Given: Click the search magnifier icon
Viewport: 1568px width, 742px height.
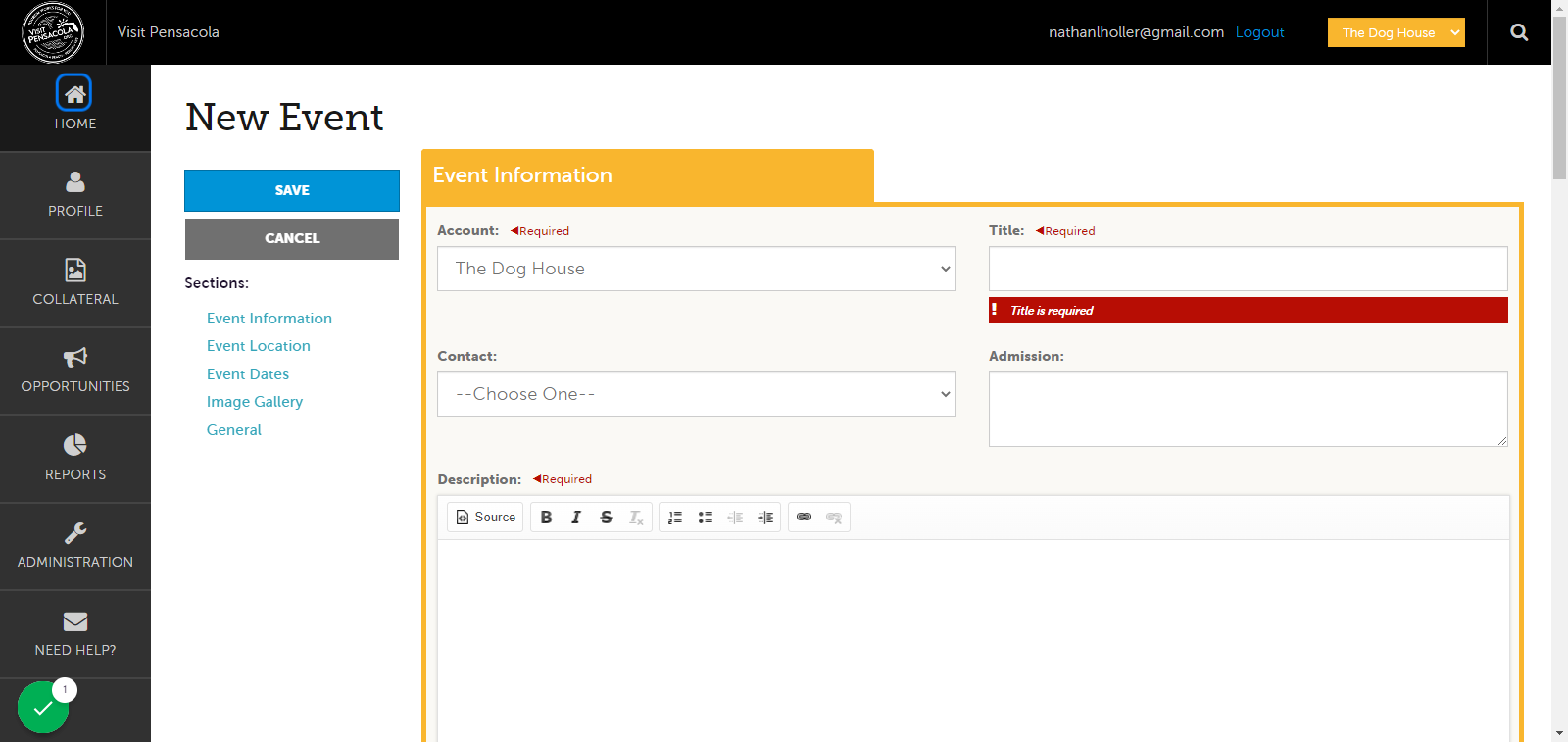Looking at the screenshot, I should (x=1519, y=32).
